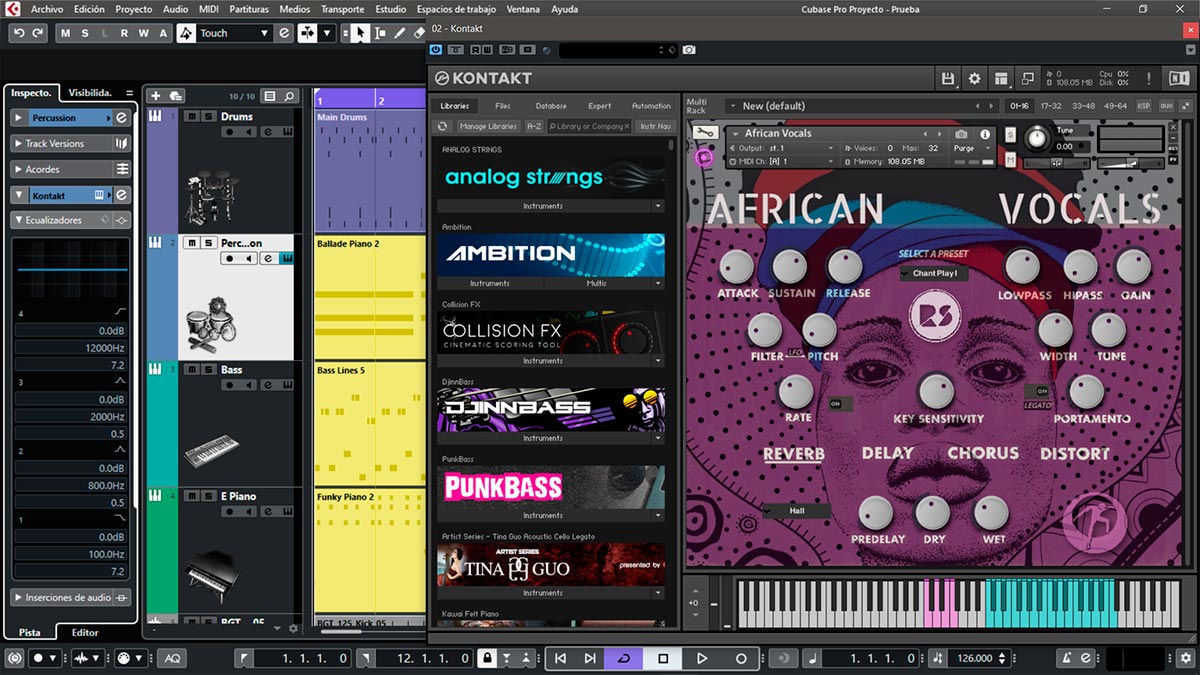The image size is (1200, 675).
Task: Open African Vocals wrench edit mode
Action: tap(704, 133)
